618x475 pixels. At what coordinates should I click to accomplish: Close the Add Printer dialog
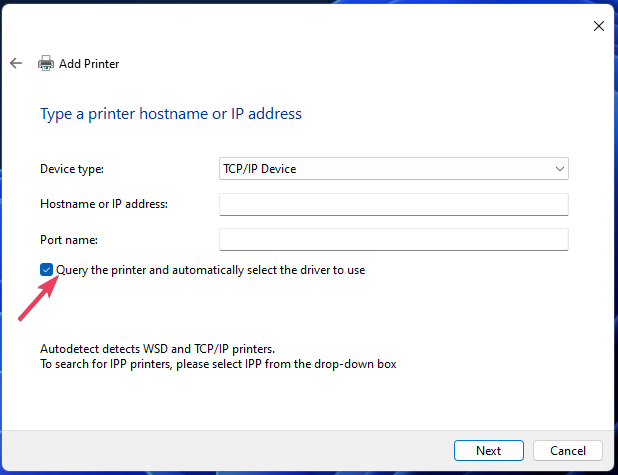point(599,26)
